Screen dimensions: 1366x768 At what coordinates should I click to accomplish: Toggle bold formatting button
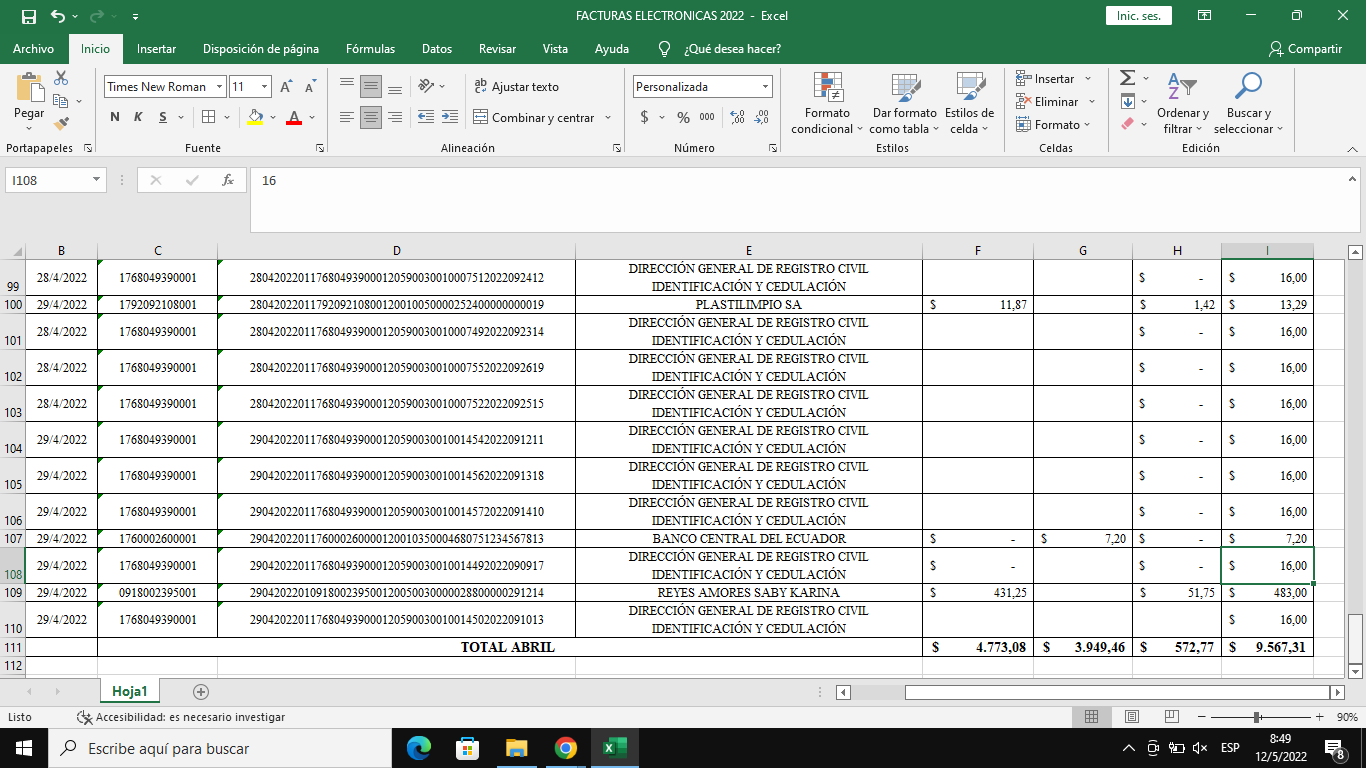tap(115, 117)
